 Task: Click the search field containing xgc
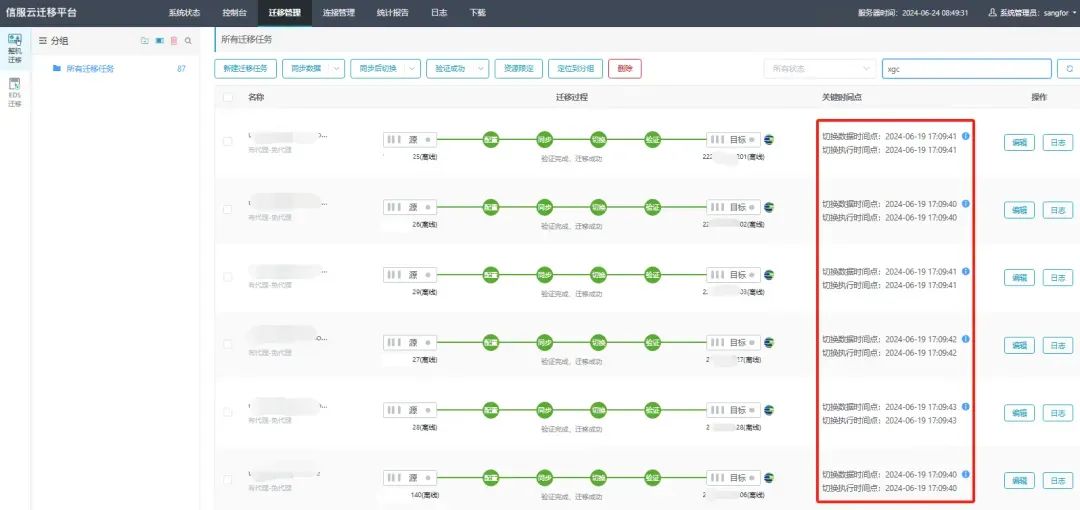(x=967, y=69)
